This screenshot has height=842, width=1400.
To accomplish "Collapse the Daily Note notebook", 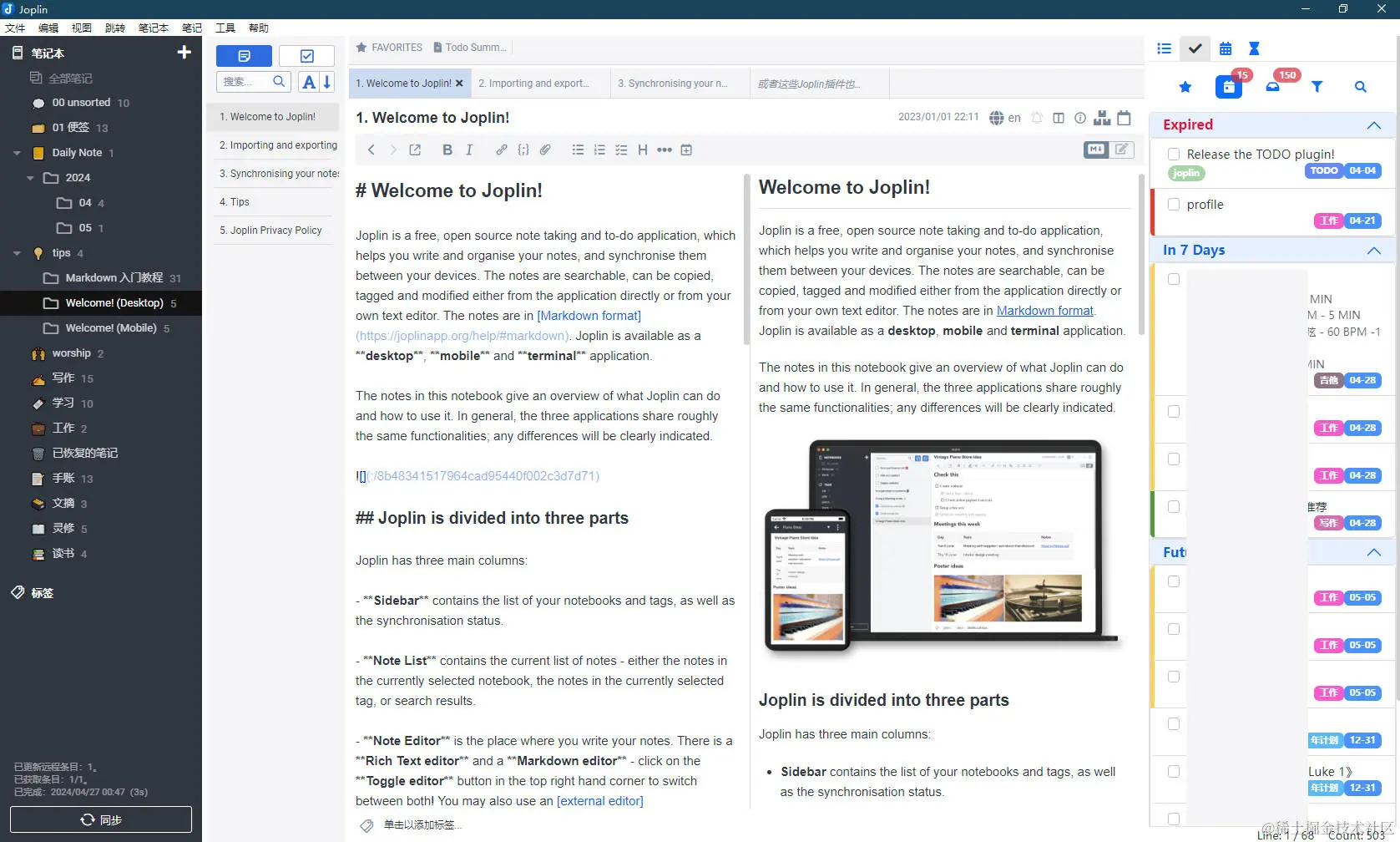I will 17,153.
